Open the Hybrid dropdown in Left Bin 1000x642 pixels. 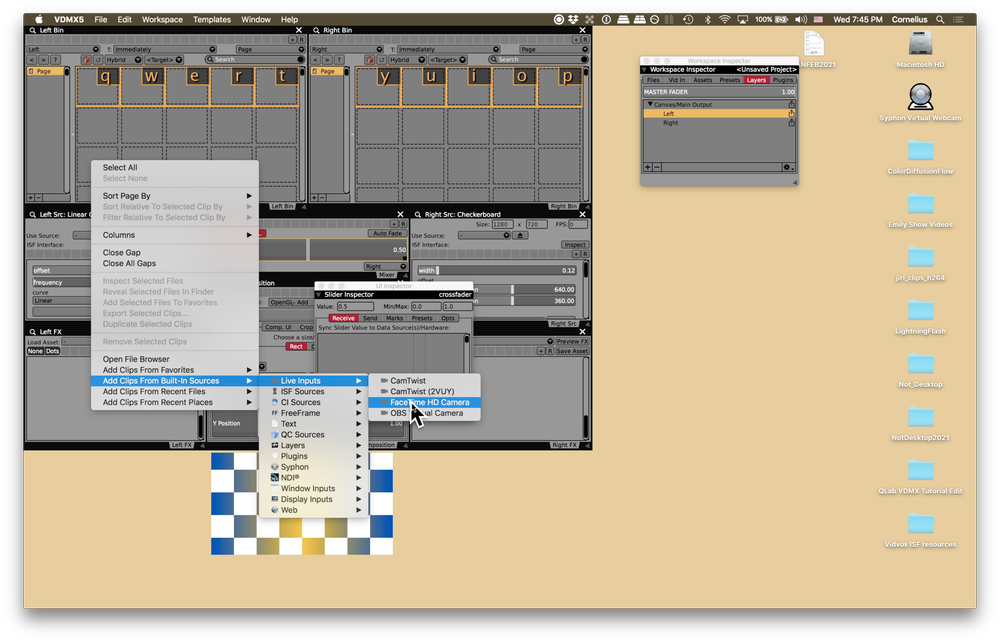[123, 59]
